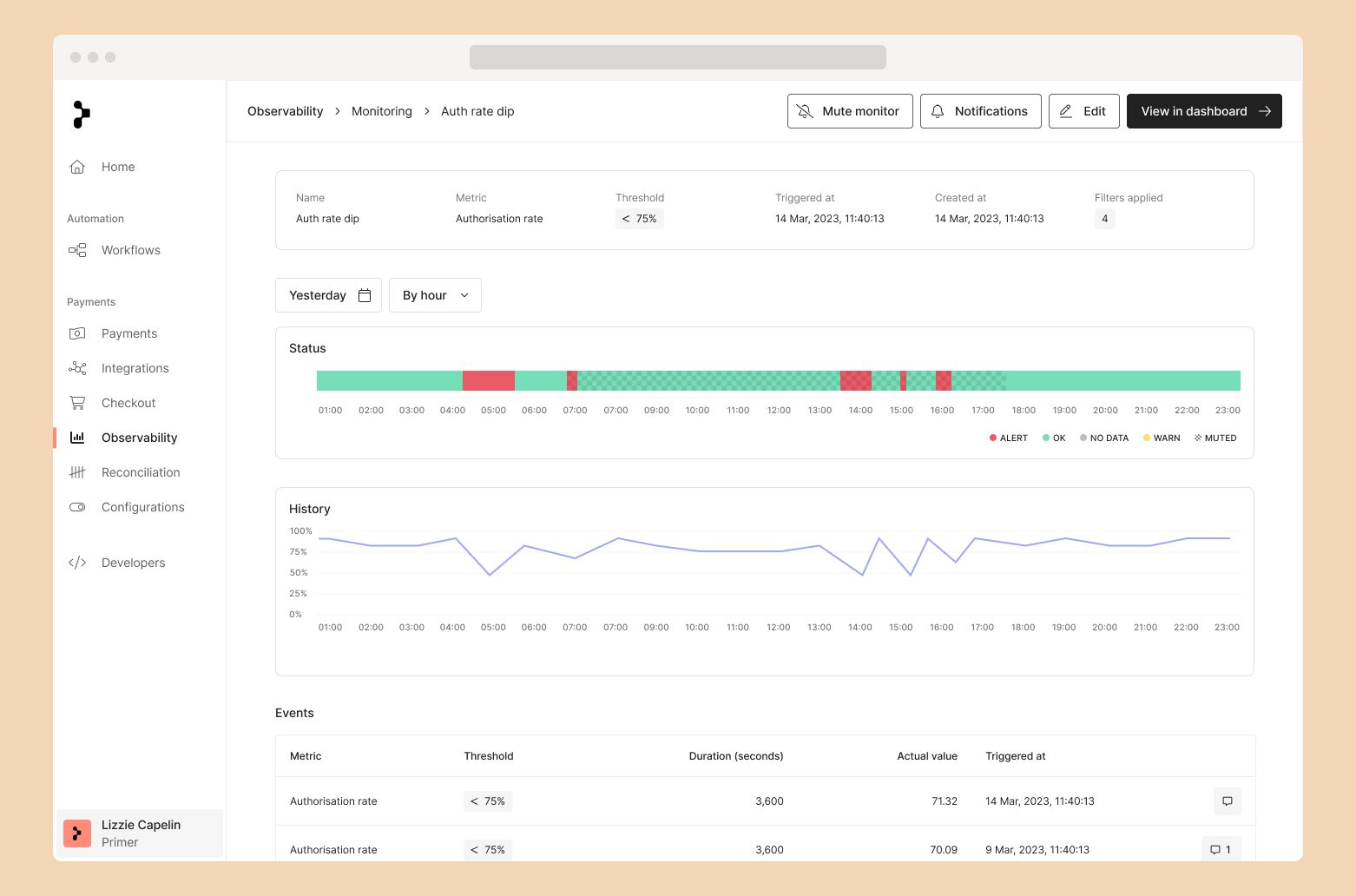Click View in dashboard

coord(1203,111)
